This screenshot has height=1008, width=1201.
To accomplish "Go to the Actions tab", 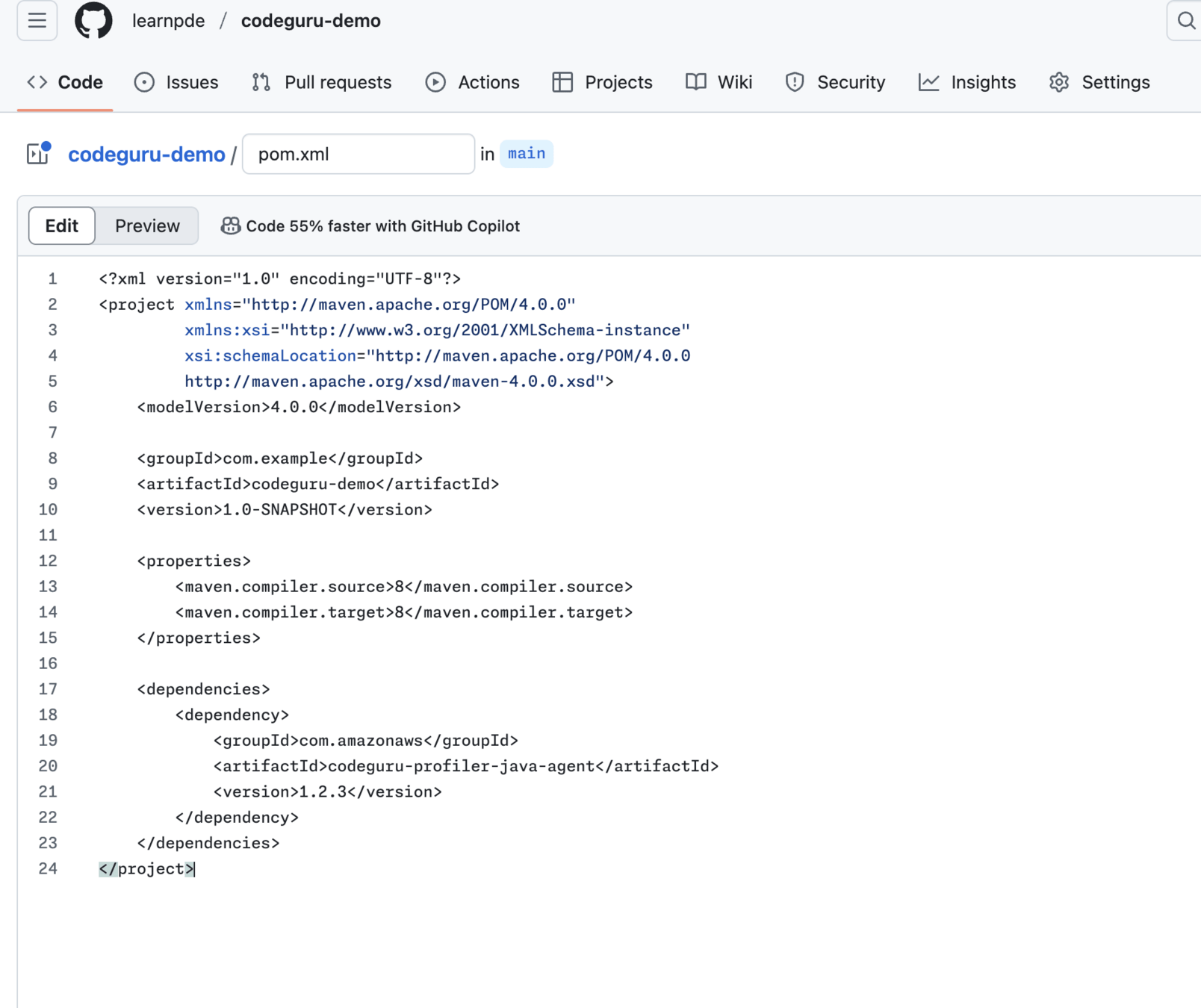I will click(x=472, y=82).
